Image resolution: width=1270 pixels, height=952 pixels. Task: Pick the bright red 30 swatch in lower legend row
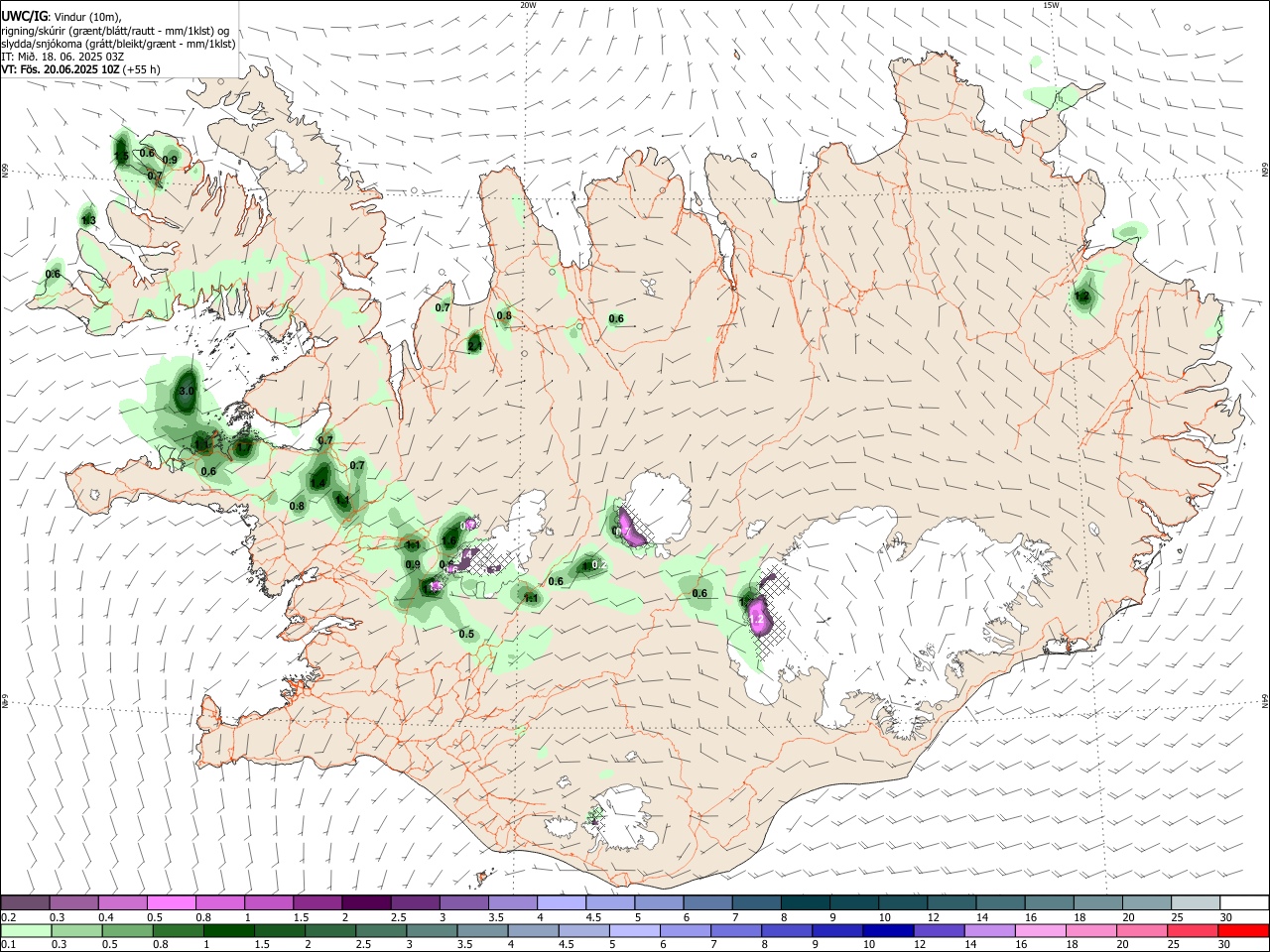[x=1244, y=930]
